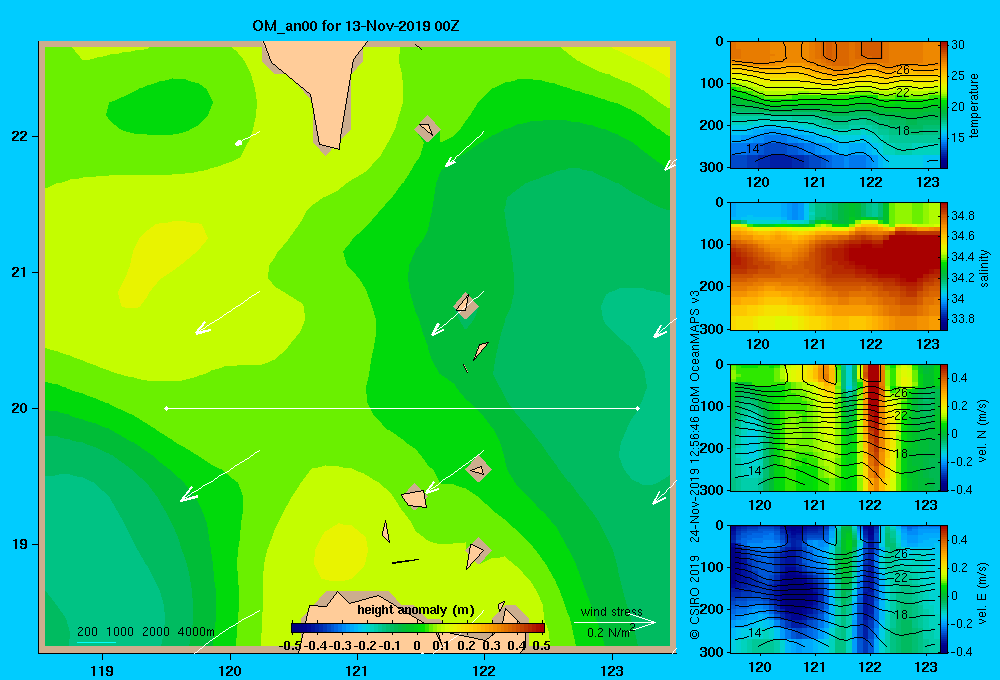Screen dimensions: 1000x680
Task: Click the 'vel. N (m/s)' axis label
Action: pyautogui.click(x=982, y=431)
